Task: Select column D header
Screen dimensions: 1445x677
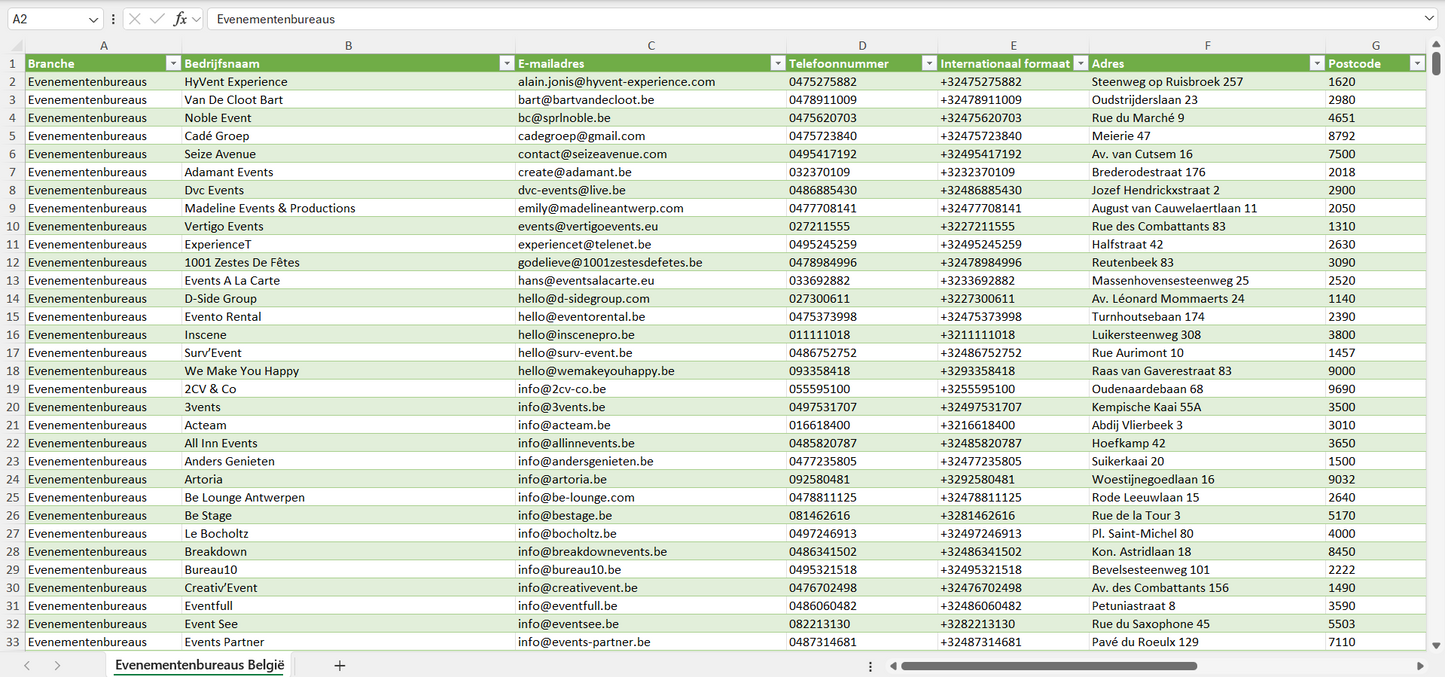Action: (x=862, y=46)
